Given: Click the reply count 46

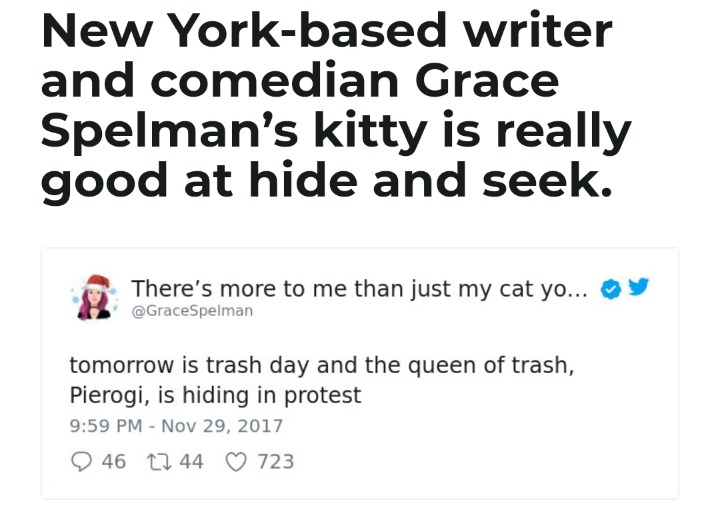Looking at the screenshot, I should point(113,461).
